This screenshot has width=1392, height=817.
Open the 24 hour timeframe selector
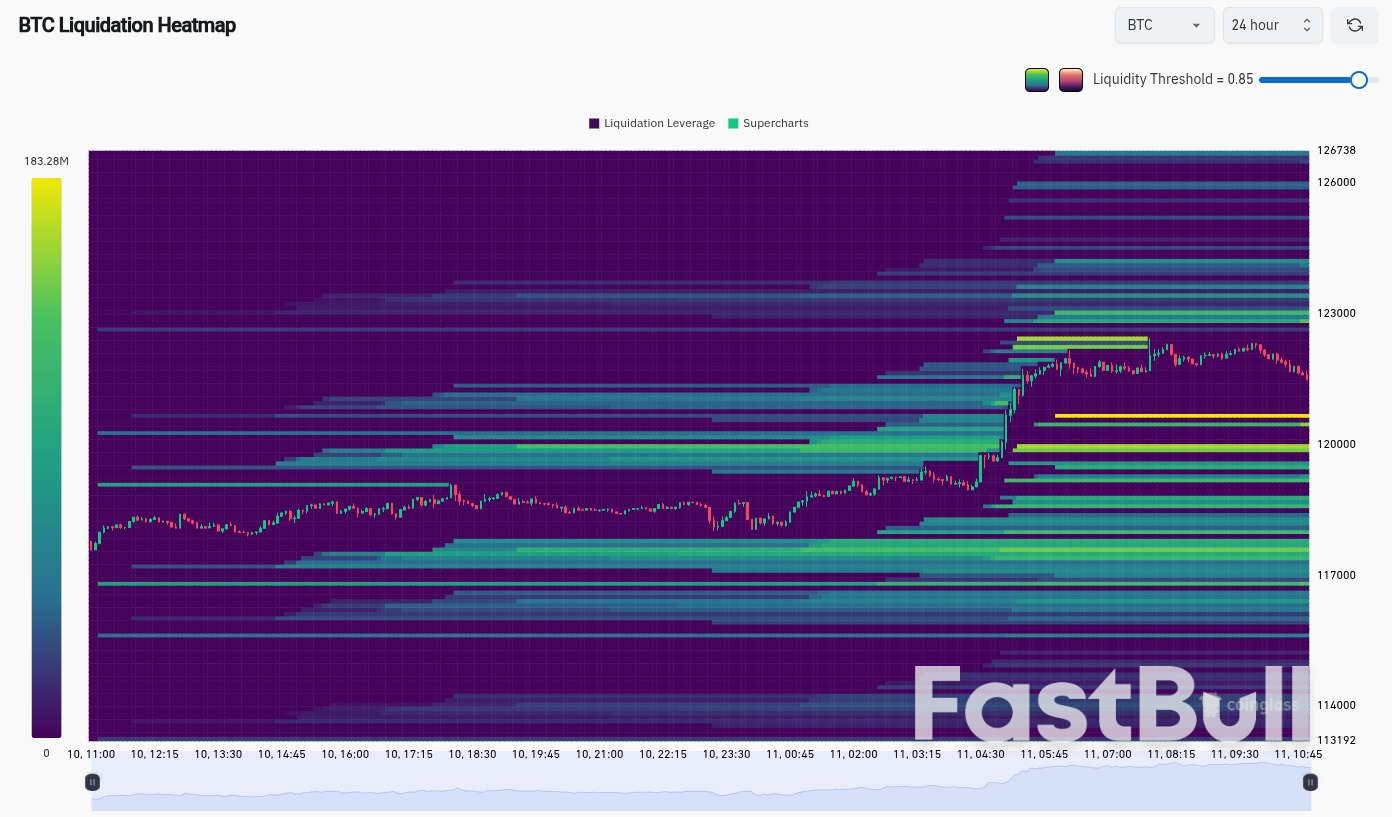1272,25
